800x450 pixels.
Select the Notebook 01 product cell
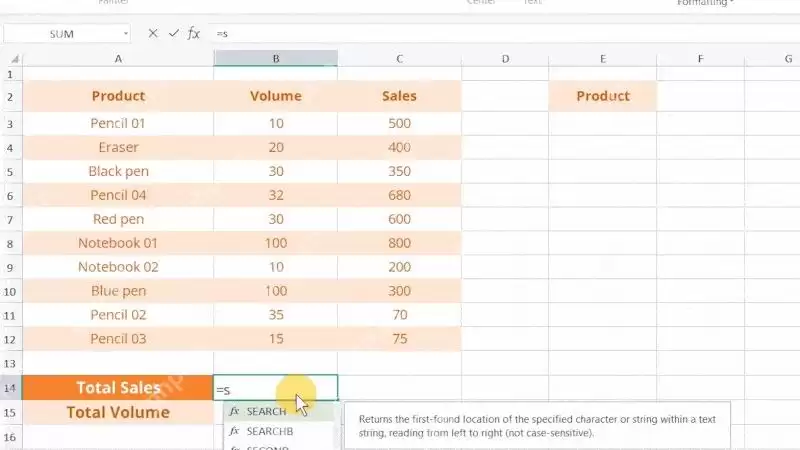point(118,243)
